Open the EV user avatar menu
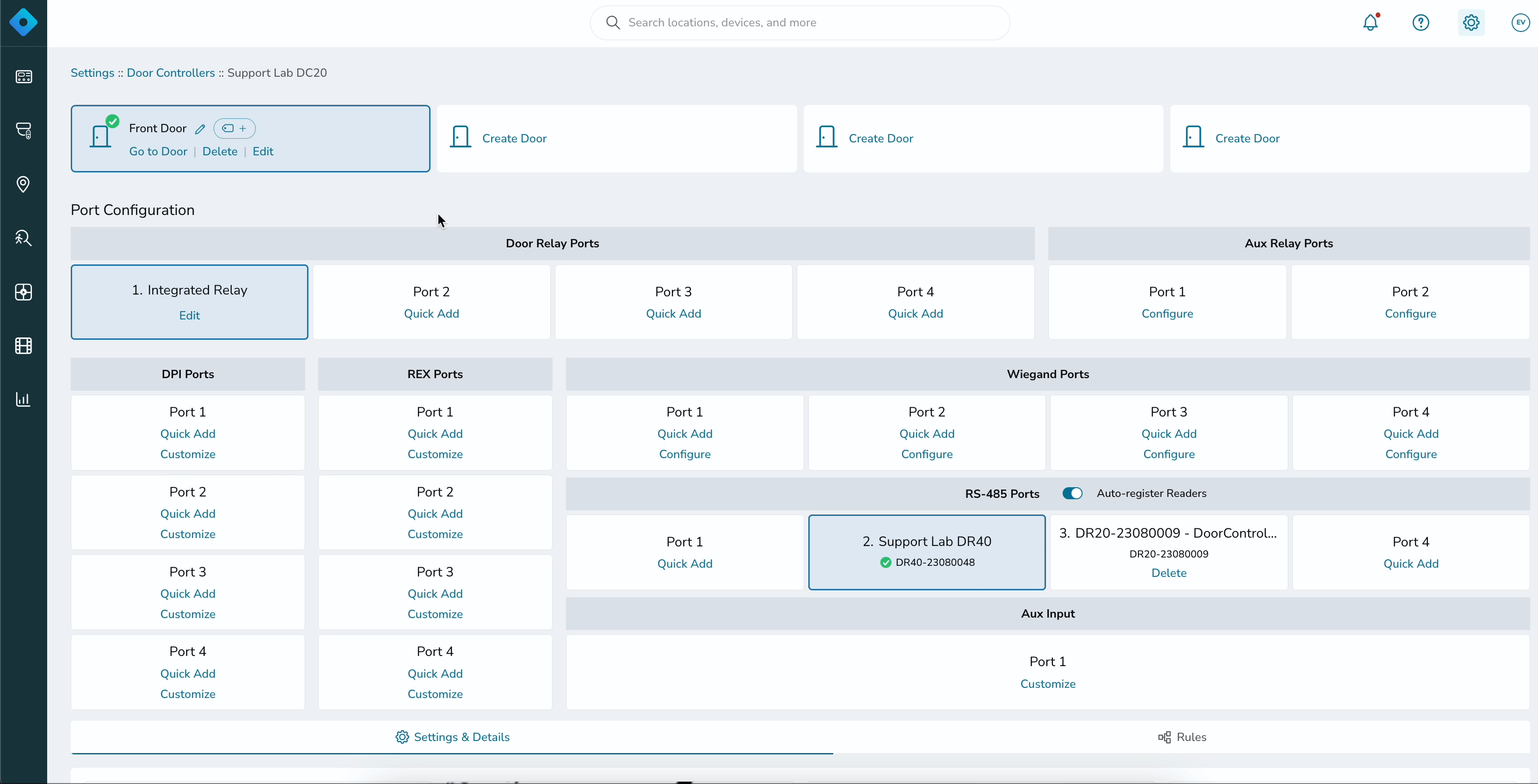 tap(1521, 23)
